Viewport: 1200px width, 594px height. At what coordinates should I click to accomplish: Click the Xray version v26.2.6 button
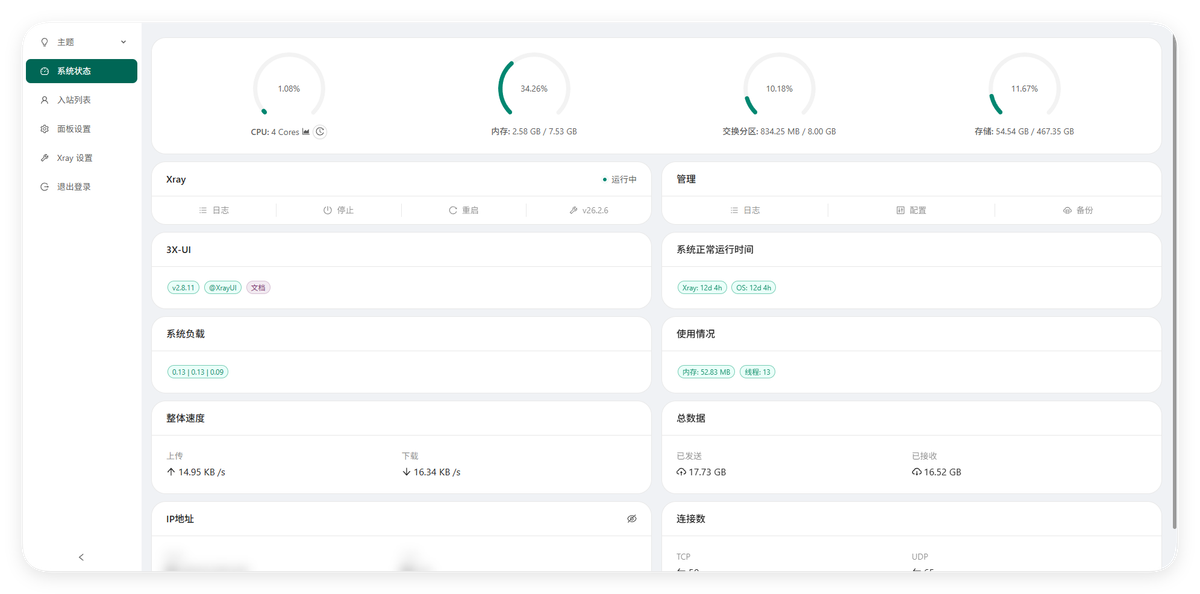coord(588,211)
